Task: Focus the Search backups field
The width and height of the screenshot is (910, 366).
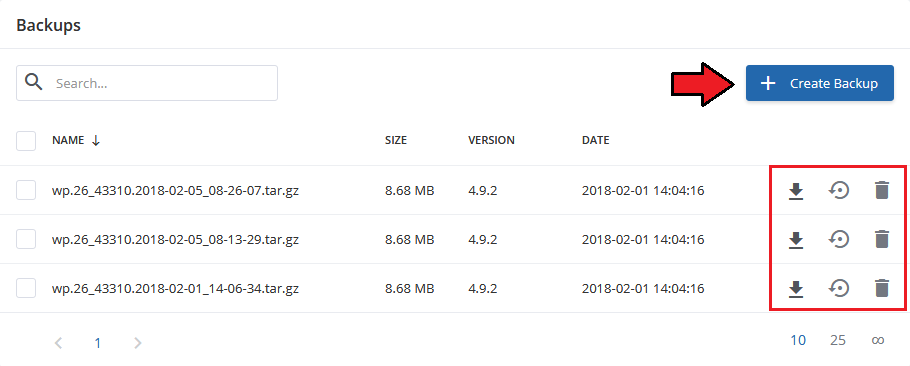Action: tap(147, 83)
